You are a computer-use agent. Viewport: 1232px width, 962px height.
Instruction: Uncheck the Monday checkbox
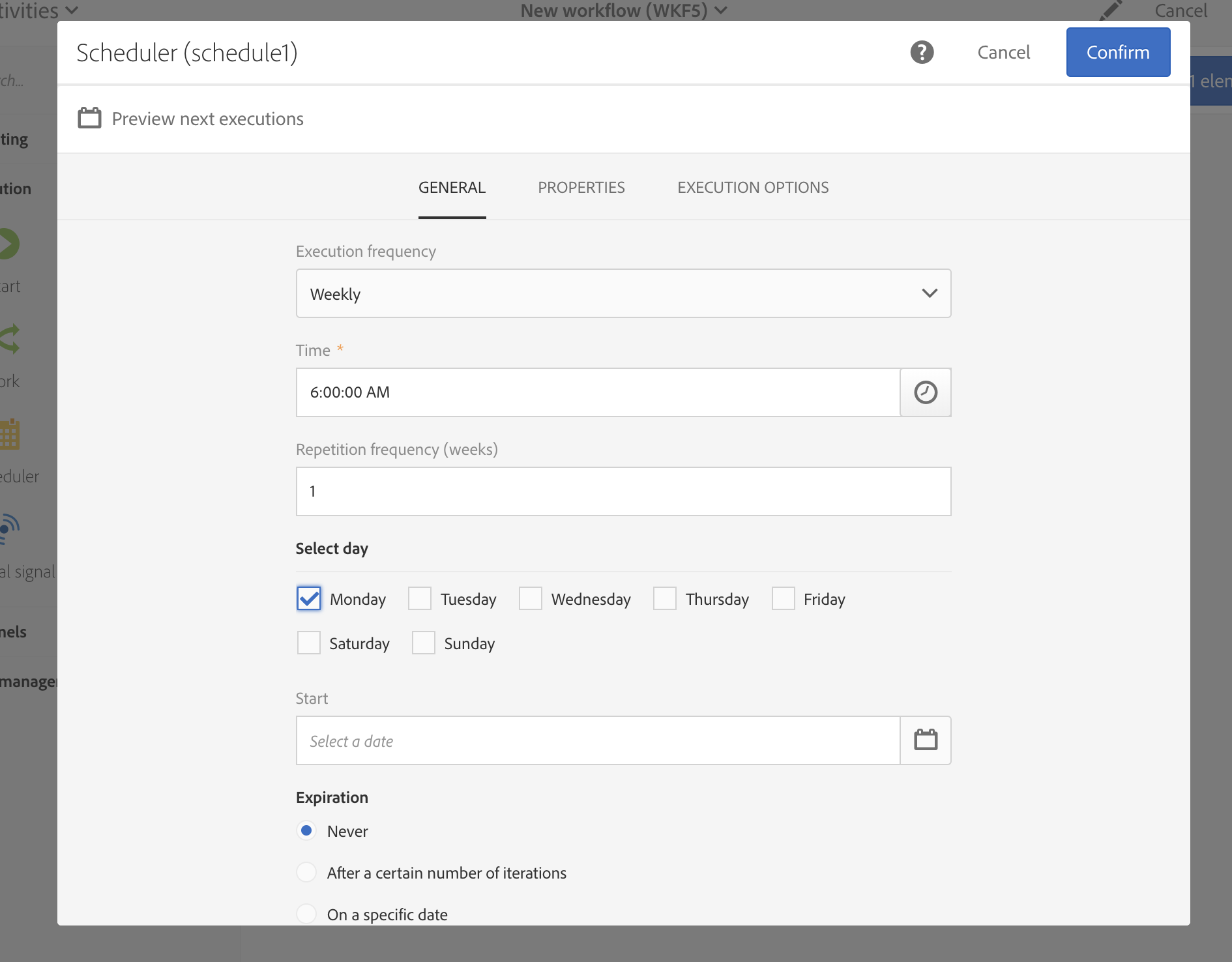pyautogui.click(x=309, y=598)
